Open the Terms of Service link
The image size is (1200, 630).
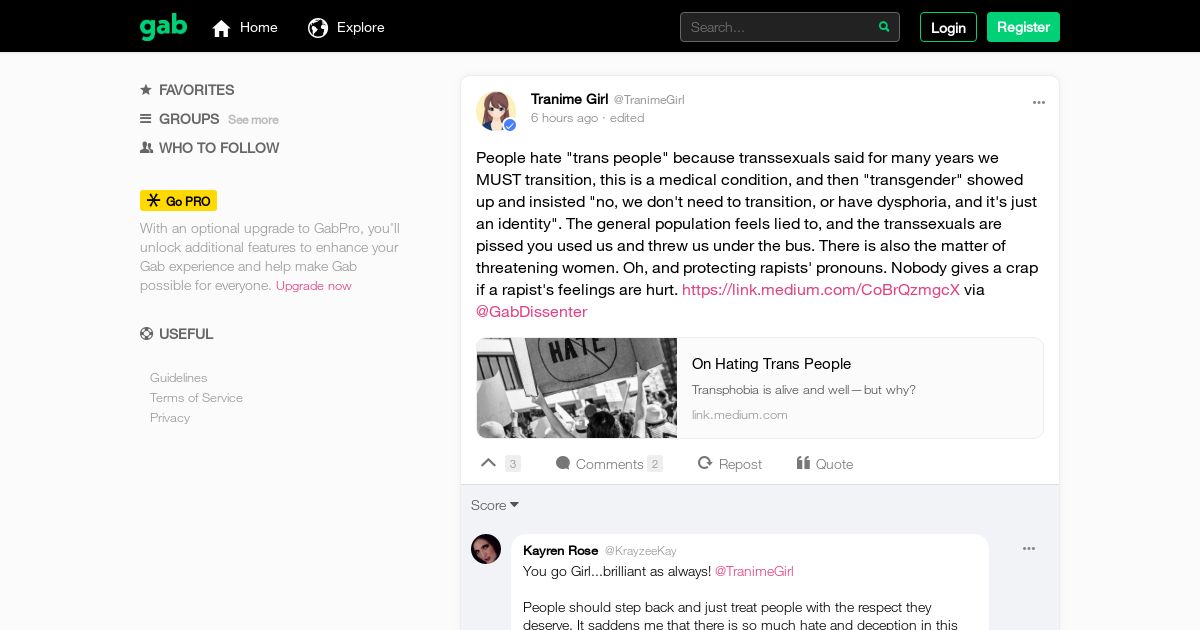[x=196, y=398]
